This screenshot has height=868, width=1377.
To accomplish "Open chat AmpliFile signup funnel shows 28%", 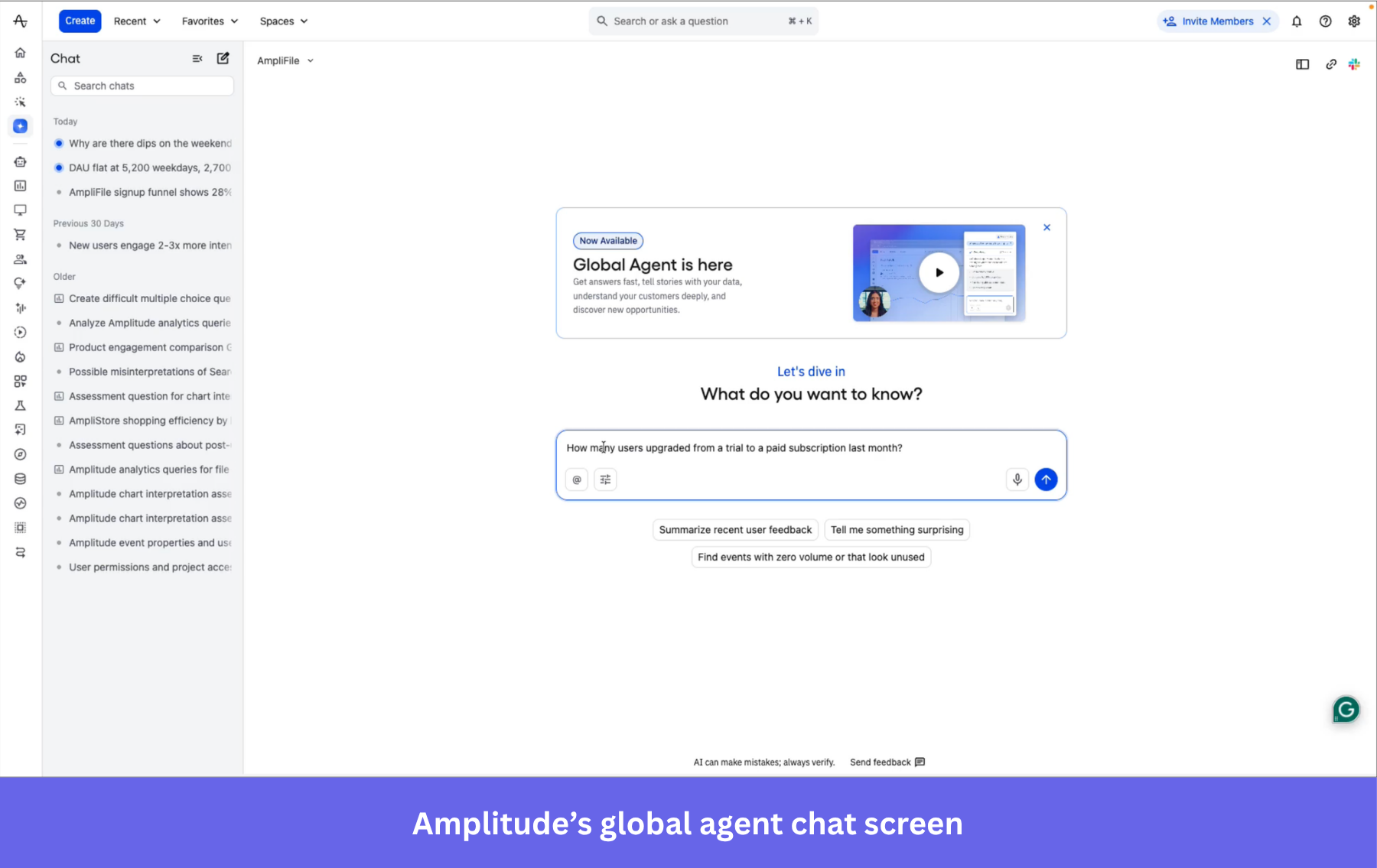I will [143, 192].
